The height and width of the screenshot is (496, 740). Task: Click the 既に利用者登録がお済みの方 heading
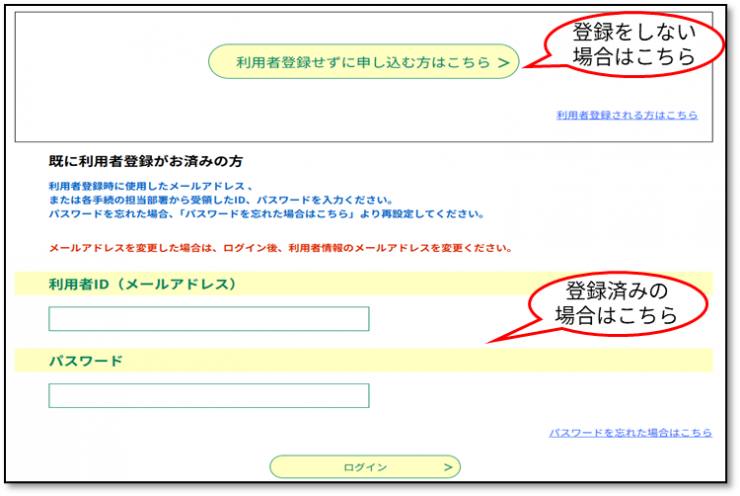click(145, 161)
